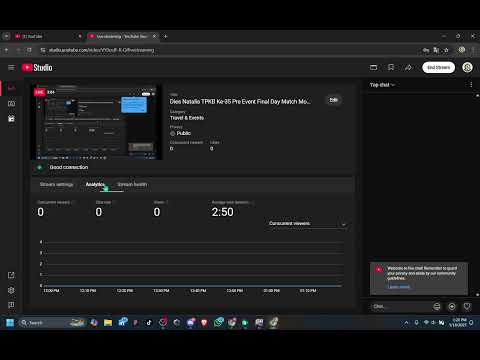Viewport: 480px width, 360px height.
Task: Click the YouTube Studio logo
Action: [37, 68]
